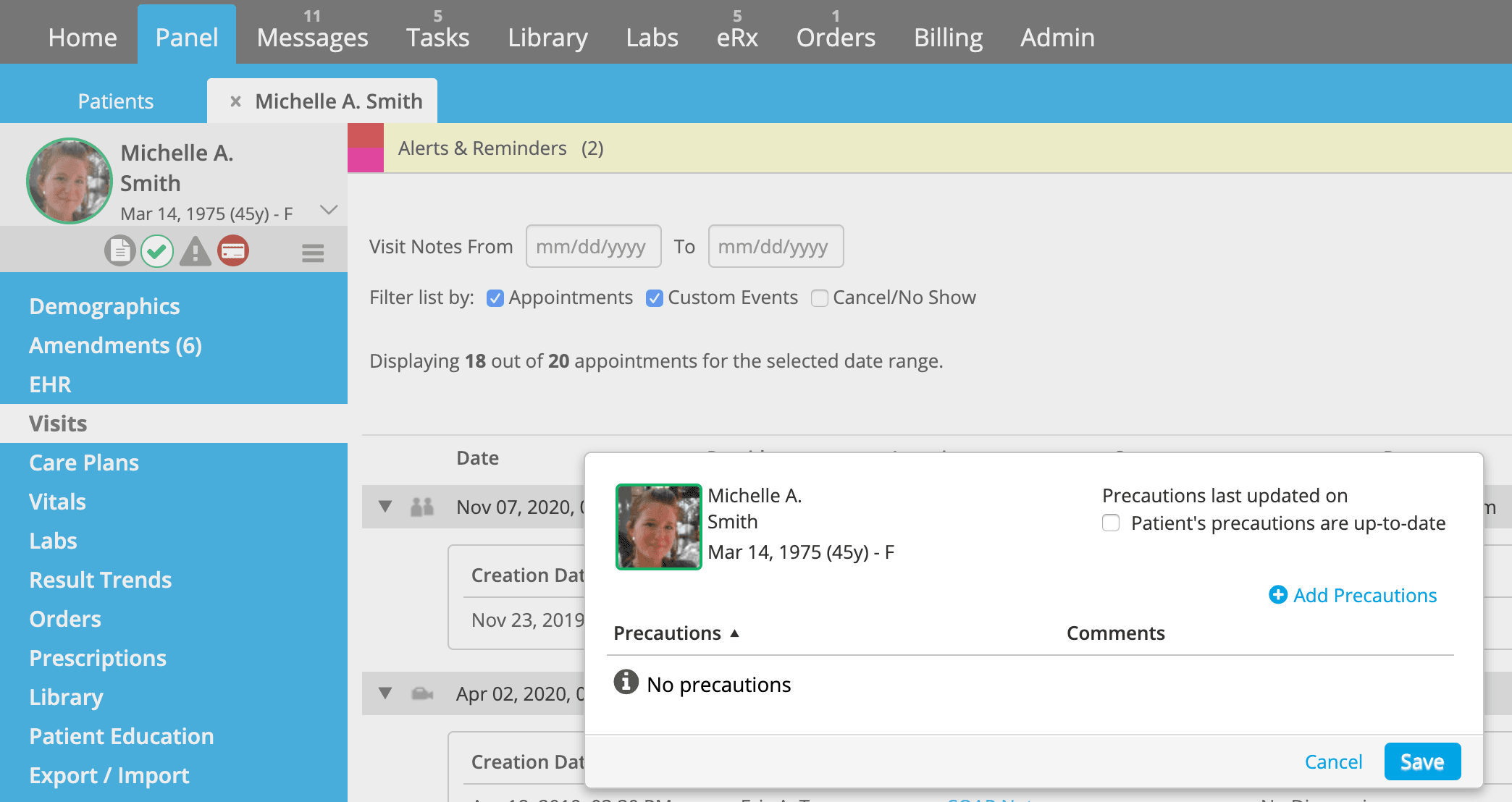This screenshot has height=802, width=1512.
Task: Click the document notes icon under patient photo
Action: 119,251
